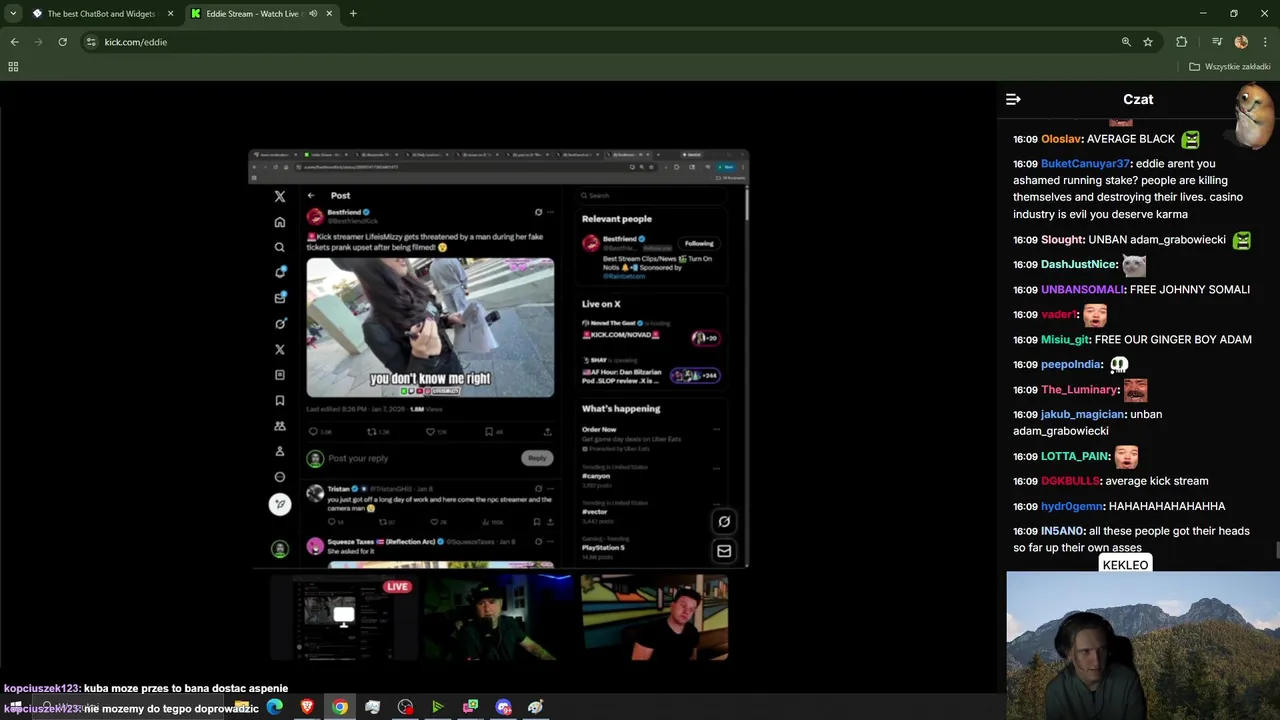This screenshot has width=1280, height=720.
Task: Open the Chrome three-dot menu
Action: click(1266, 42)
